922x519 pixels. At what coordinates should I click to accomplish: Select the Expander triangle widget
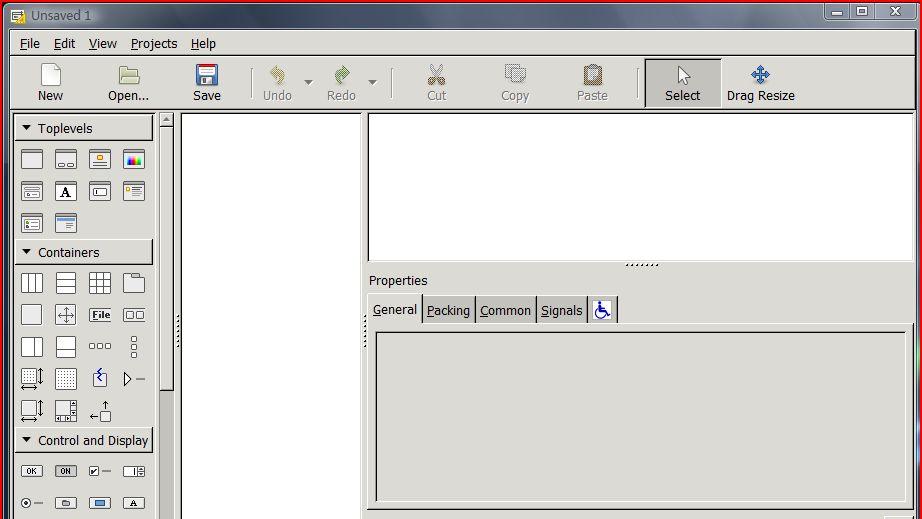point(134,379)
